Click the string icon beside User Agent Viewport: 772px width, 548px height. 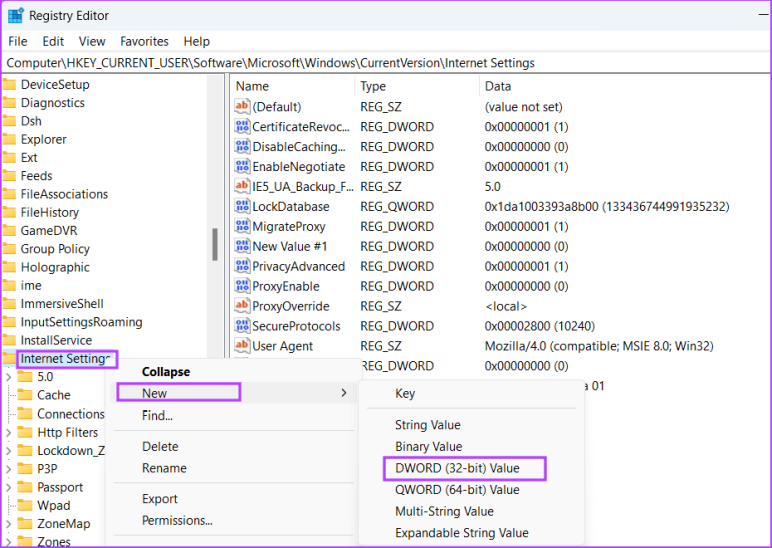[x=242, y=346]
